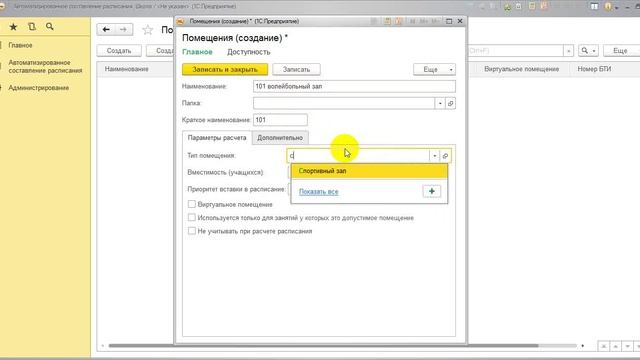The height and width of the screenshot is (360, 640).
Task: Enable Не учитывать при расчете расписания
Action: coord(191,231)
